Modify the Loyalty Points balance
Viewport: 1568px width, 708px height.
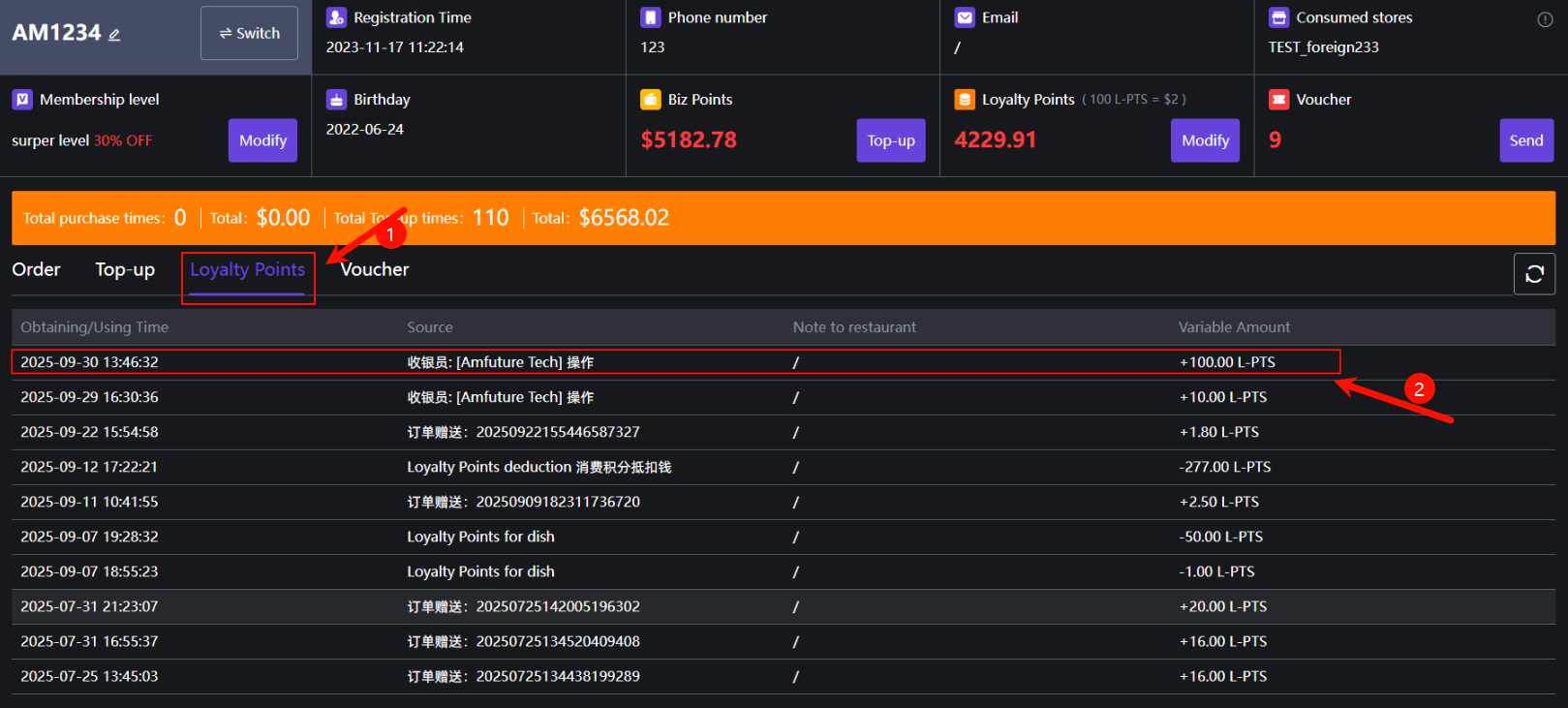1205,140
